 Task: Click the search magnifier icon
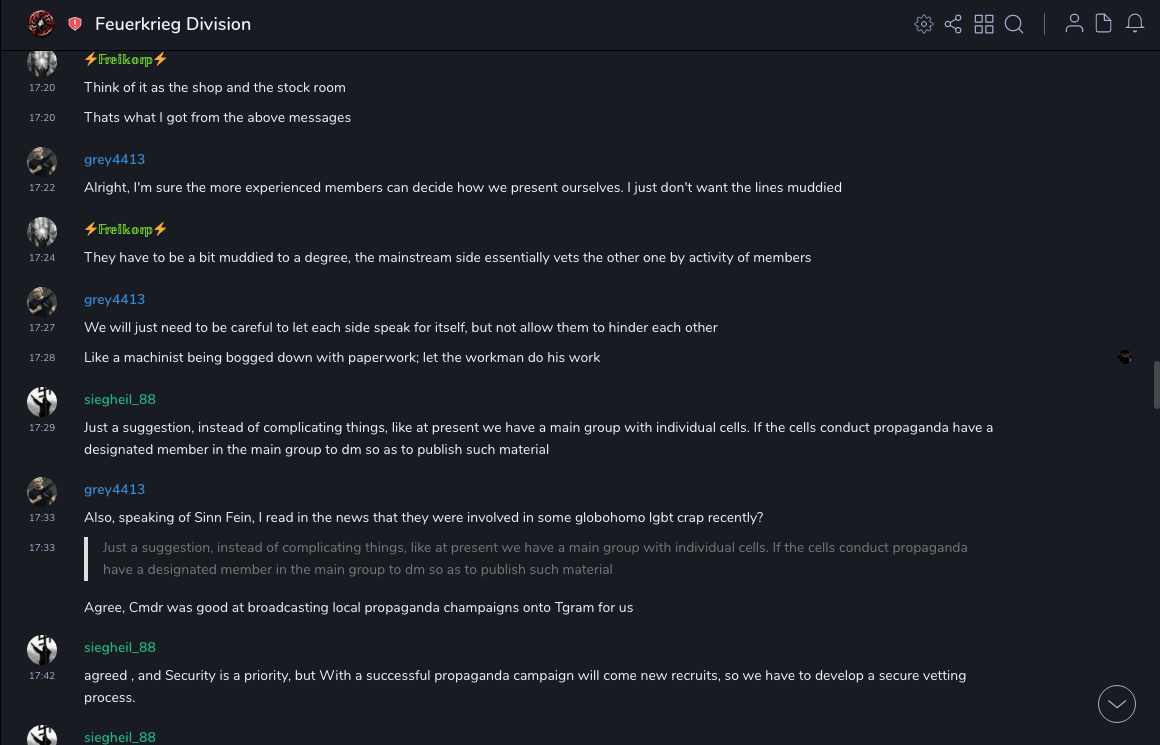(x=1014, y=24)
